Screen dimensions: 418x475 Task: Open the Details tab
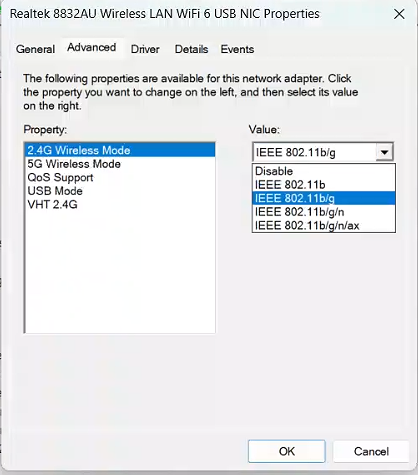(x=191, y=49)
